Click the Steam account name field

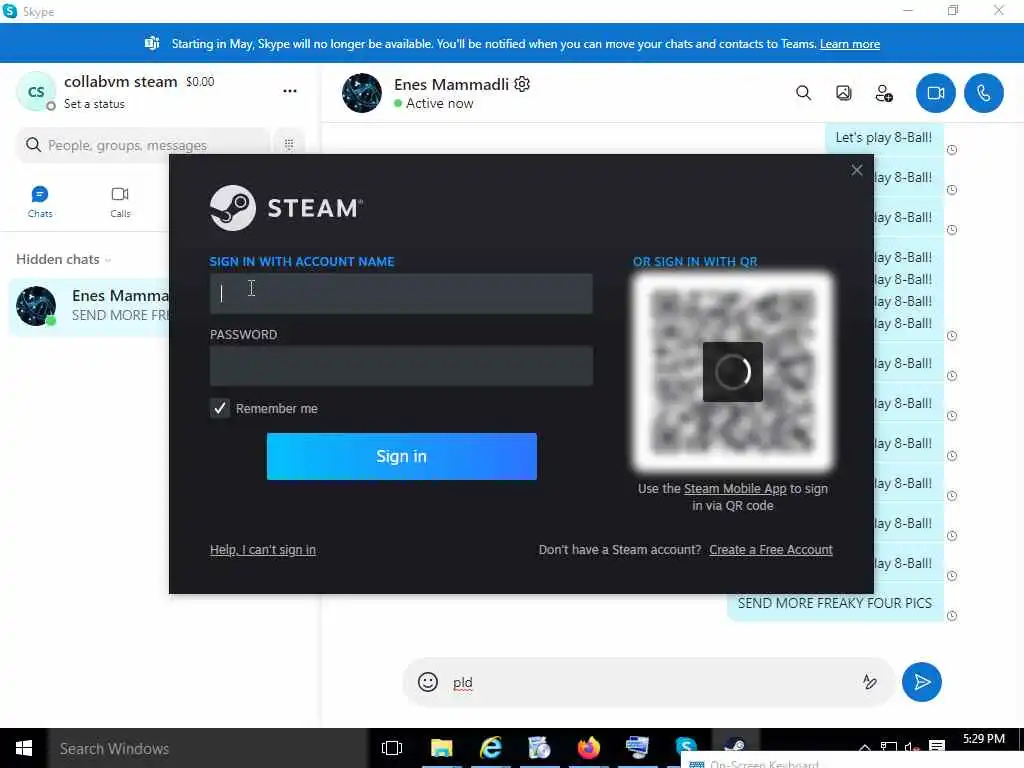(x=401, y=294)
